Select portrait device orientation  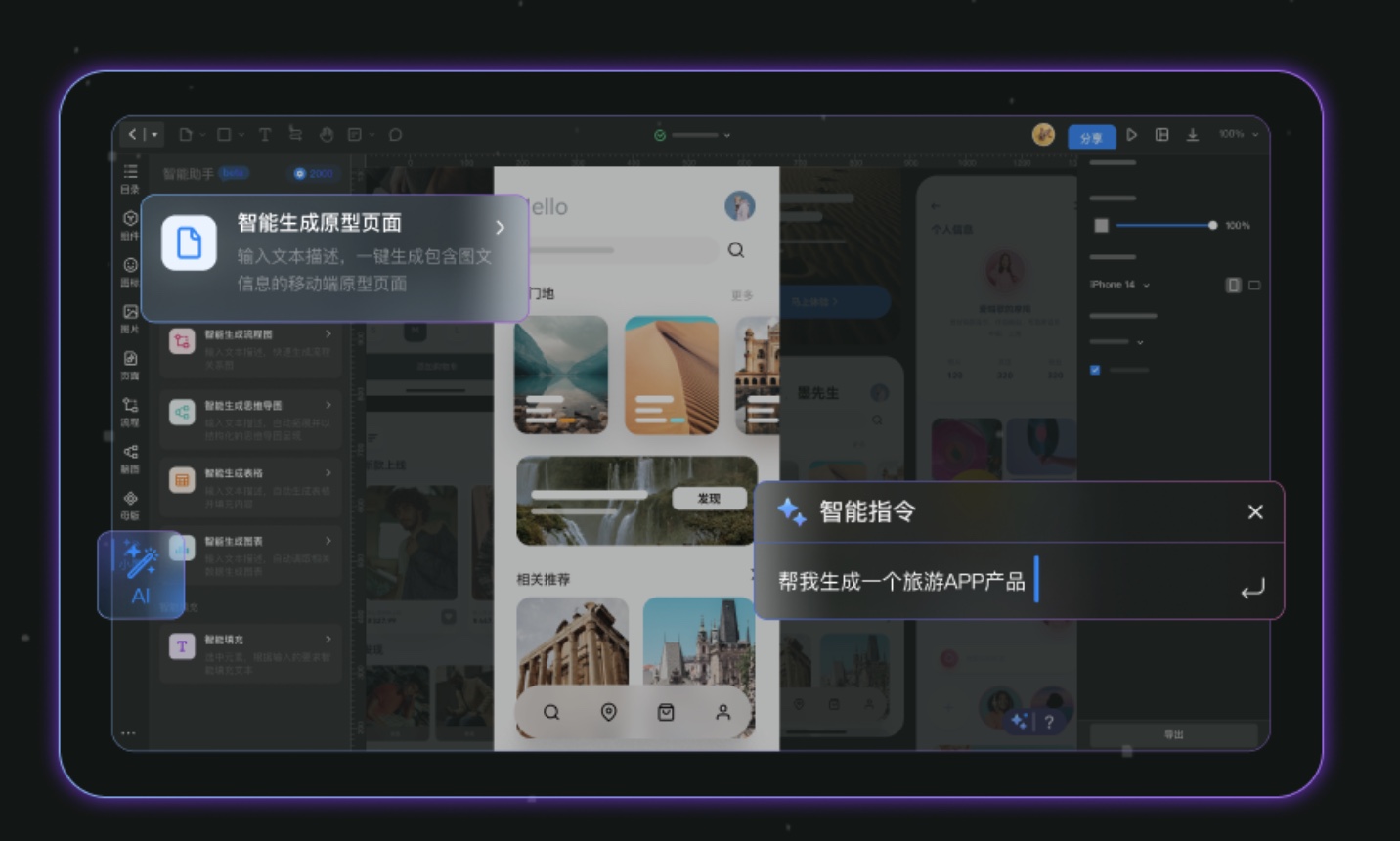point(1233,285)
